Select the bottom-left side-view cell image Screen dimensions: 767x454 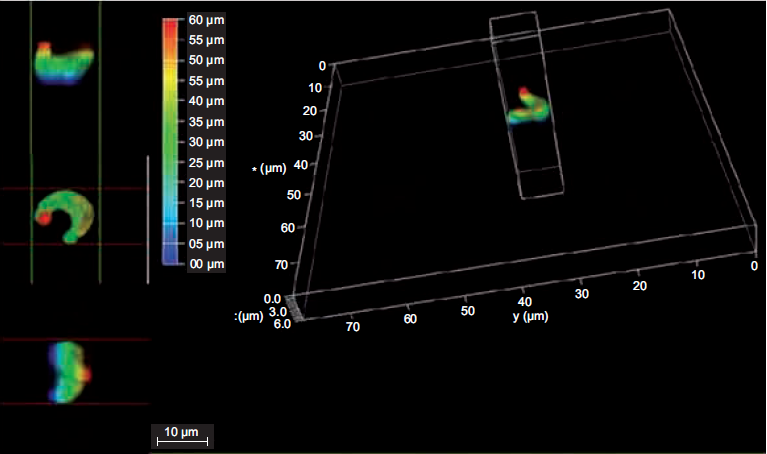click(70, 369)
